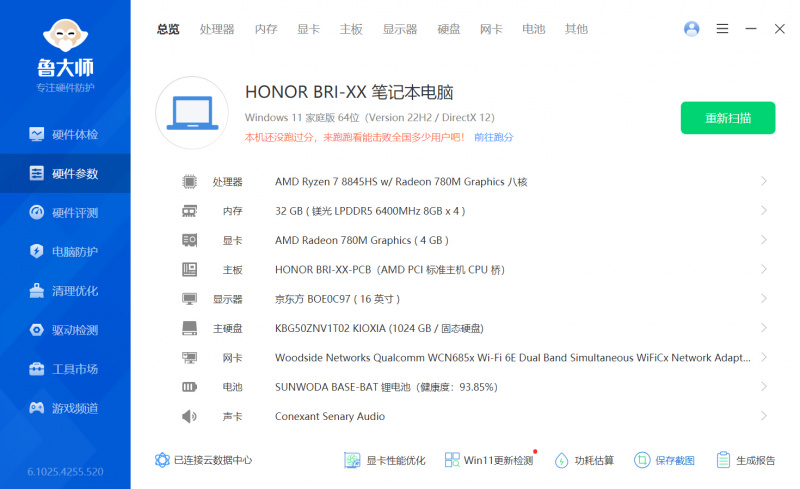The height and width of the screenshot is (489, 800).
Task: Click 保存截图 to save screenshot
Action: (664, 460)
